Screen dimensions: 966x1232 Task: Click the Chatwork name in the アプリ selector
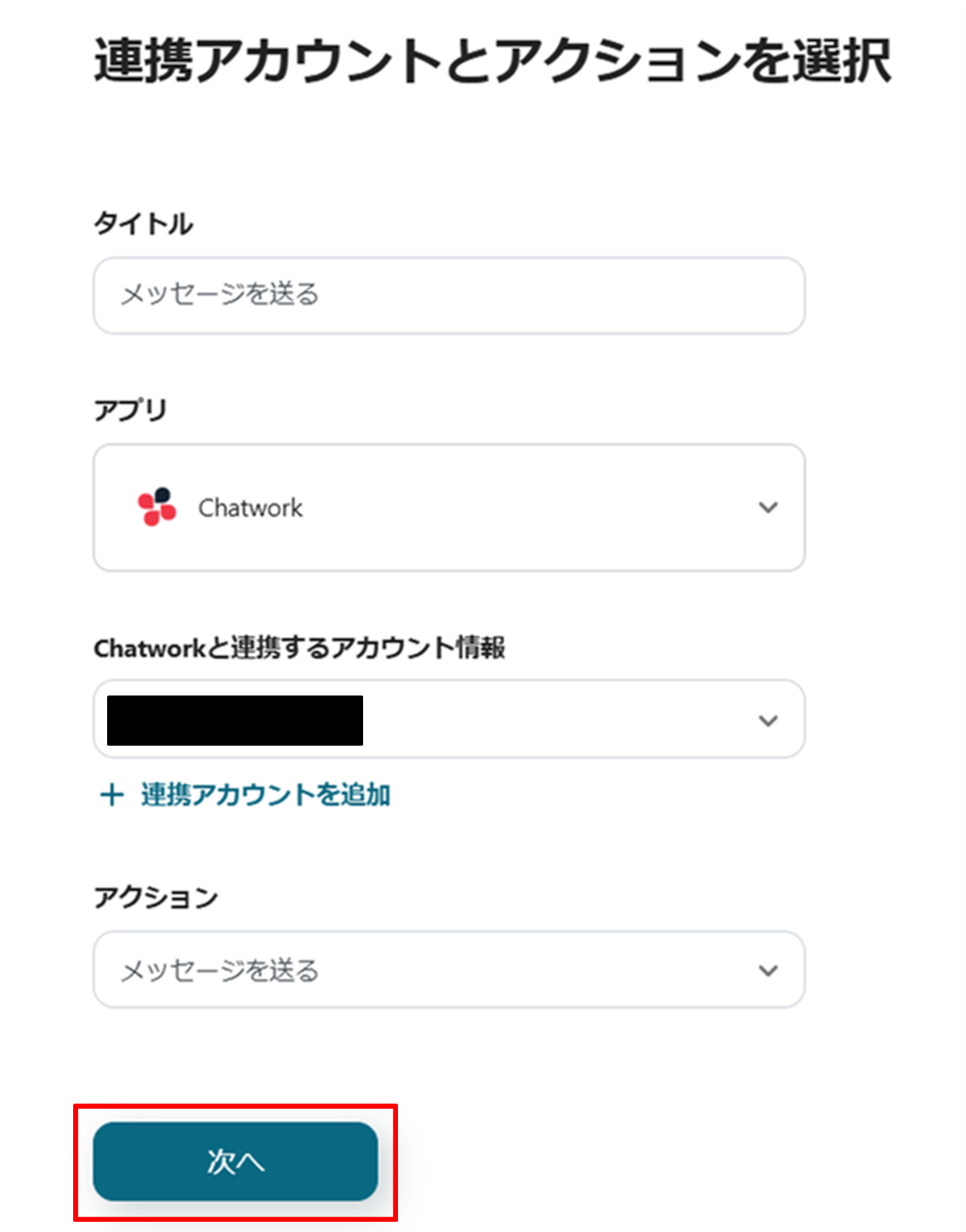tap(250, 508)
